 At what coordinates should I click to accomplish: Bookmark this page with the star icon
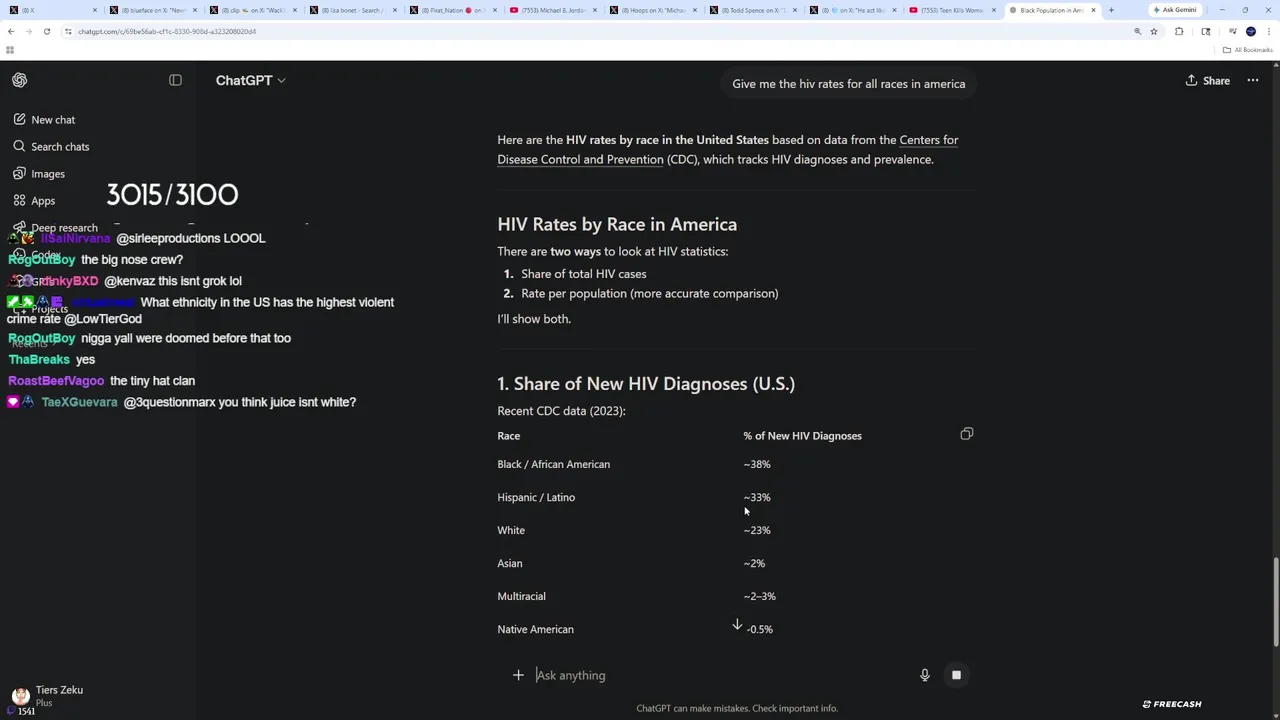click(x=1153, y=31)
